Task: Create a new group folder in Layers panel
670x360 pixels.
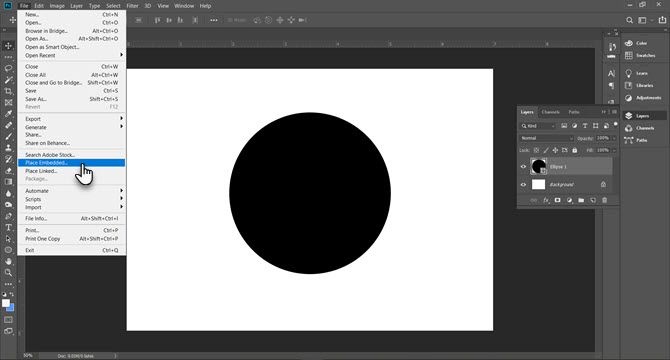Action: click(581, 200)
